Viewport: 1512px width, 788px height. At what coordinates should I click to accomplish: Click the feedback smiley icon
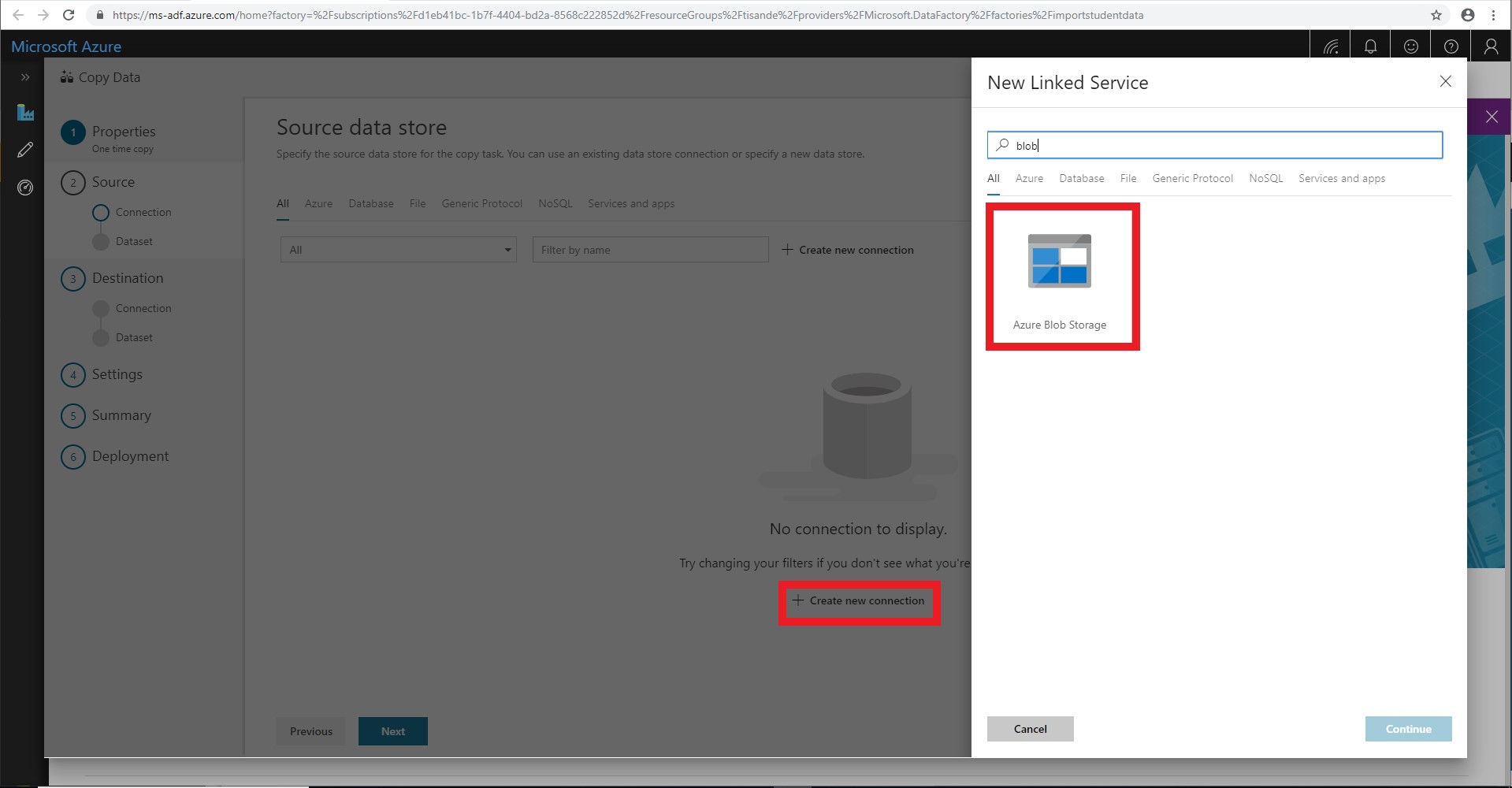click(1410, 46)
